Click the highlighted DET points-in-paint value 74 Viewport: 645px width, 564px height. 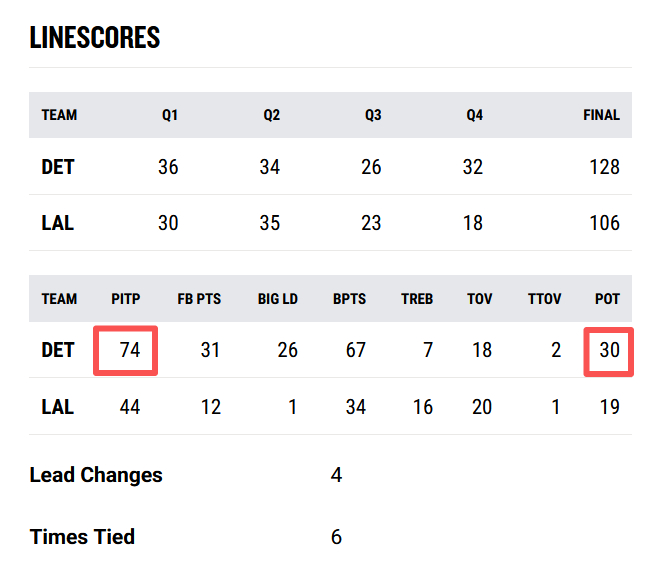click(125, 350)
